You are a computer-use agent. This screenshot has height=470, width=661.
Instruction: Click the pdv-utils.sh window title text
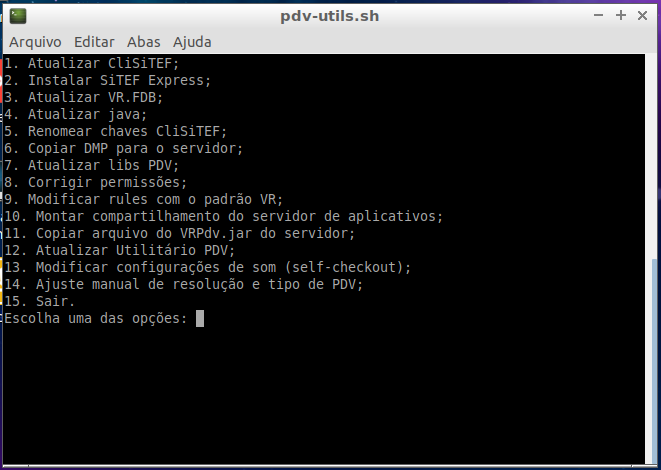[330, 16]
